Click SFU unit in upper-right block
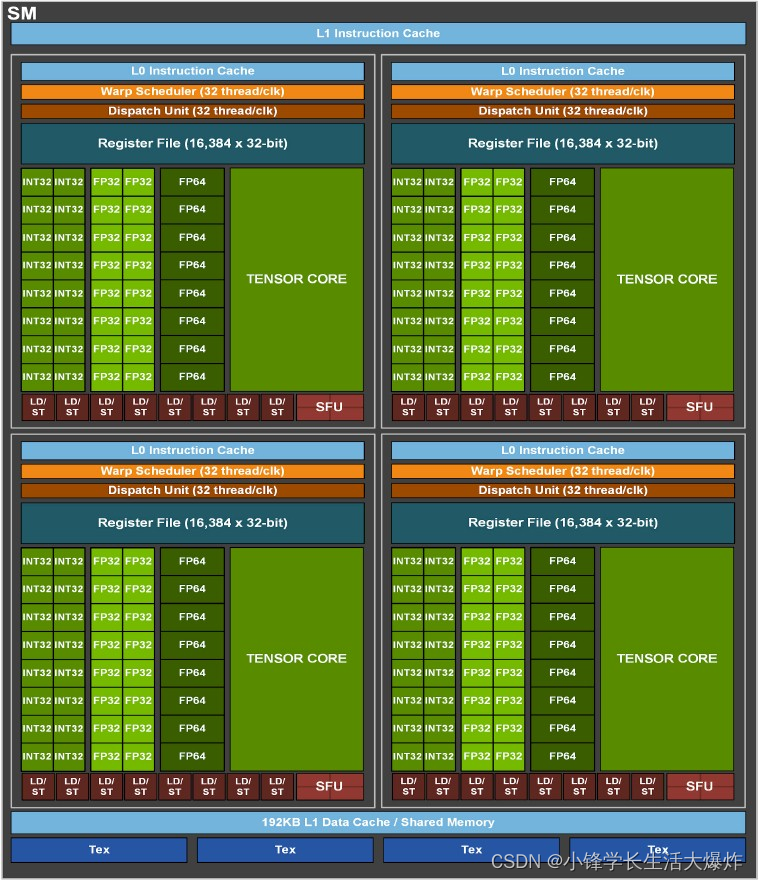 tap(699, 407)
